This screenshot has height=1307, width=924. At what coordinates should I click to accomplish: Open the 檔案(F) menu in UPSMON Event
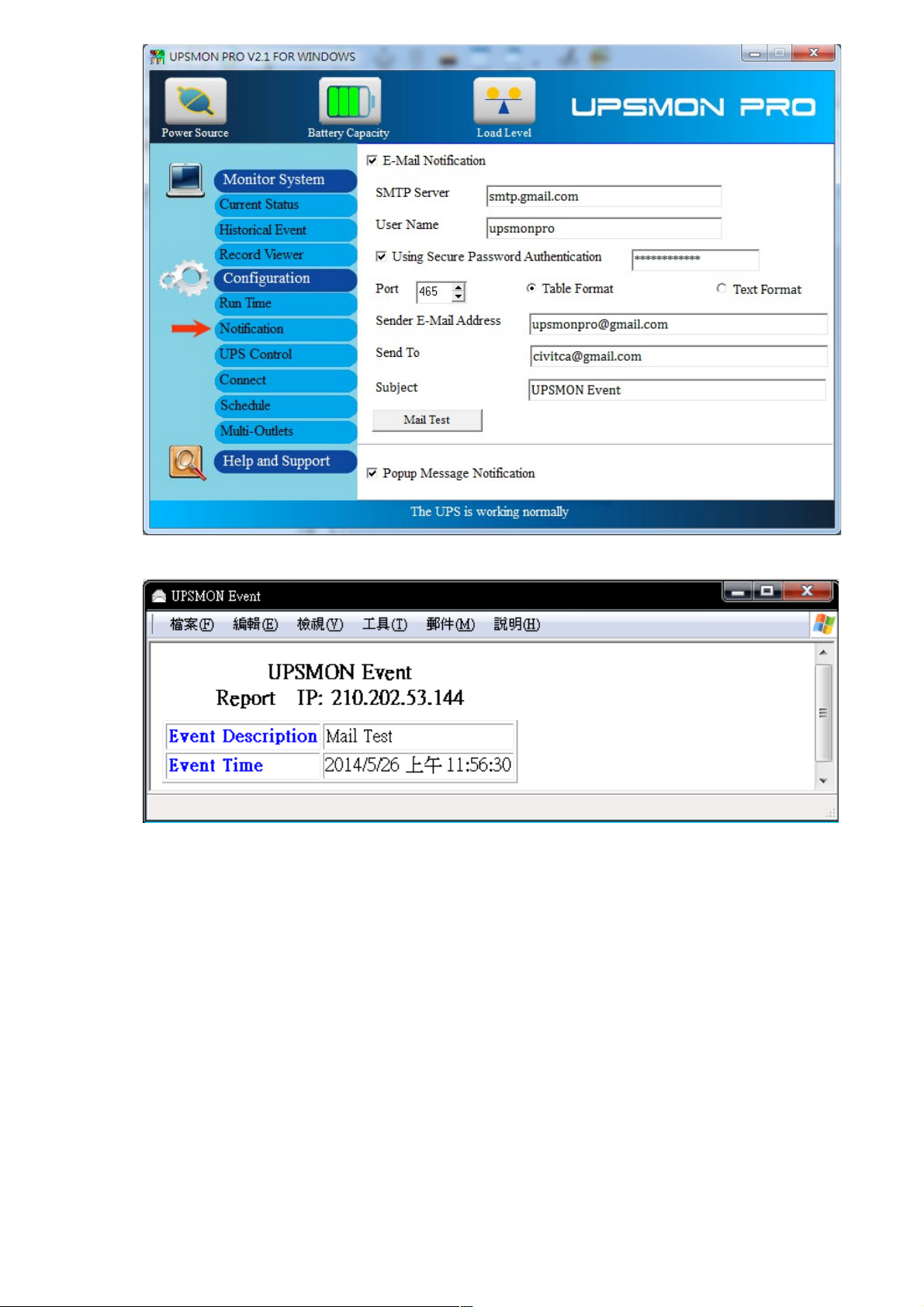click(x=192, y=624)
